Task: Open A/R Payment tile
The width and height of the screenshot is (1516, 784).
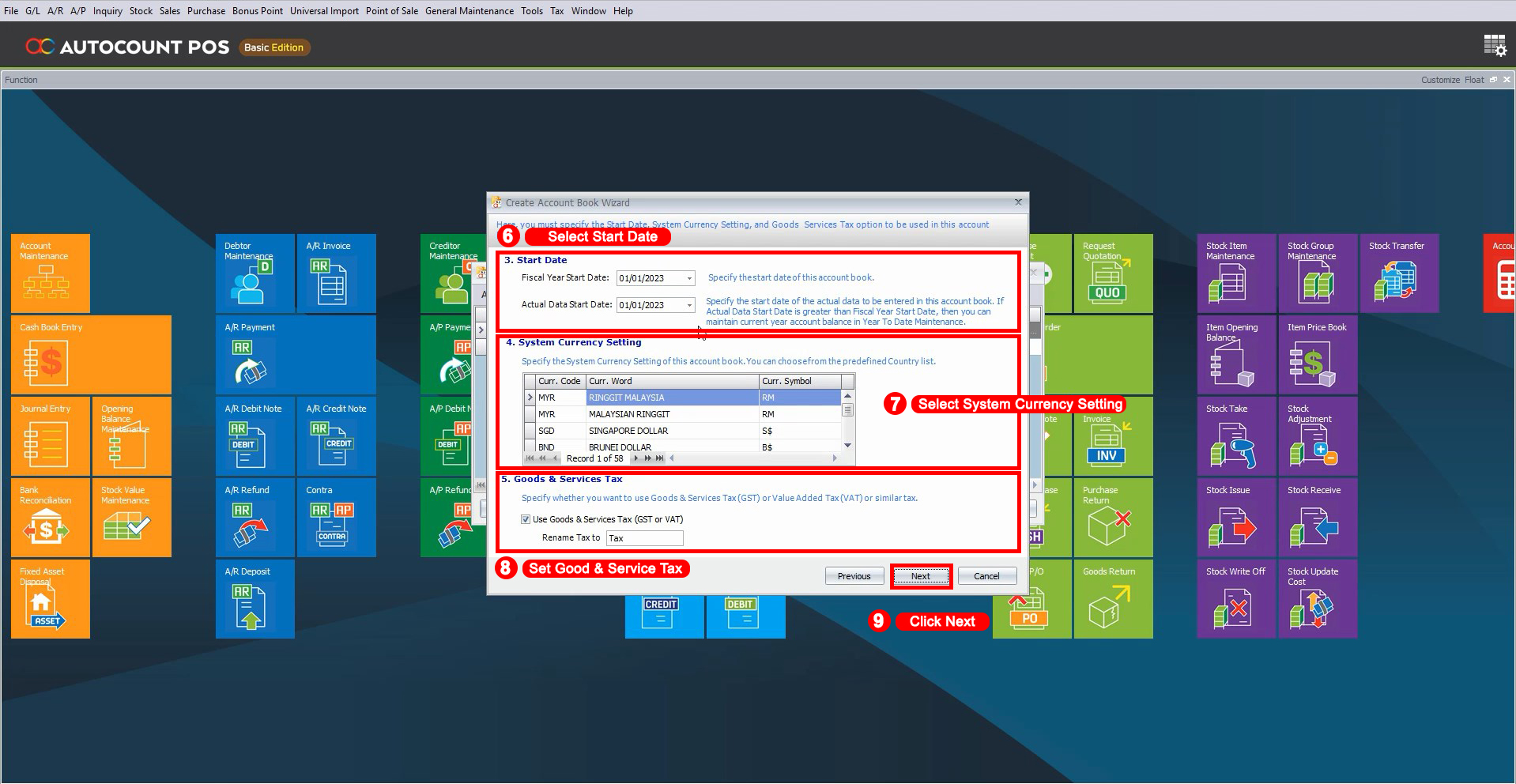Action: click(x=296, y=354)
